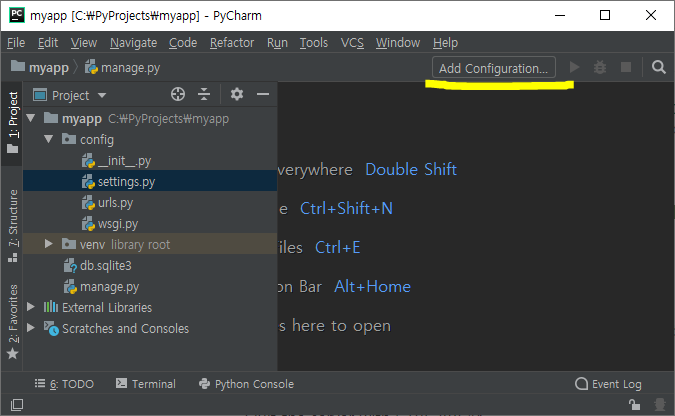The width and height of the screenshot is (675, 416).
Task: Open the Tools menu
Action: (x=314, y=43)
